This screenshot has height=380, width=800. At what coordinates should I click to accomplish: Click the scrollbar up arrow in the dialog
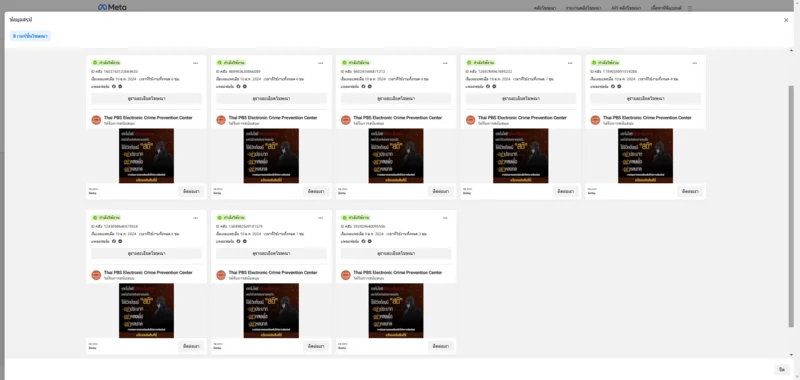[x=791, y=51]
